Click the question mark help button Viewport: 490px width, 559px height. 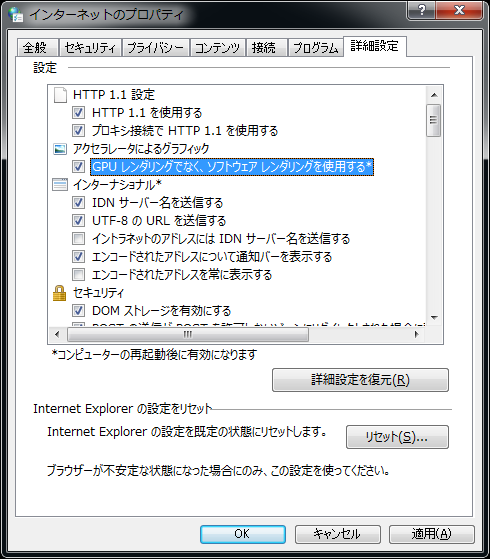pyautogui.click(x=422, y=10)
